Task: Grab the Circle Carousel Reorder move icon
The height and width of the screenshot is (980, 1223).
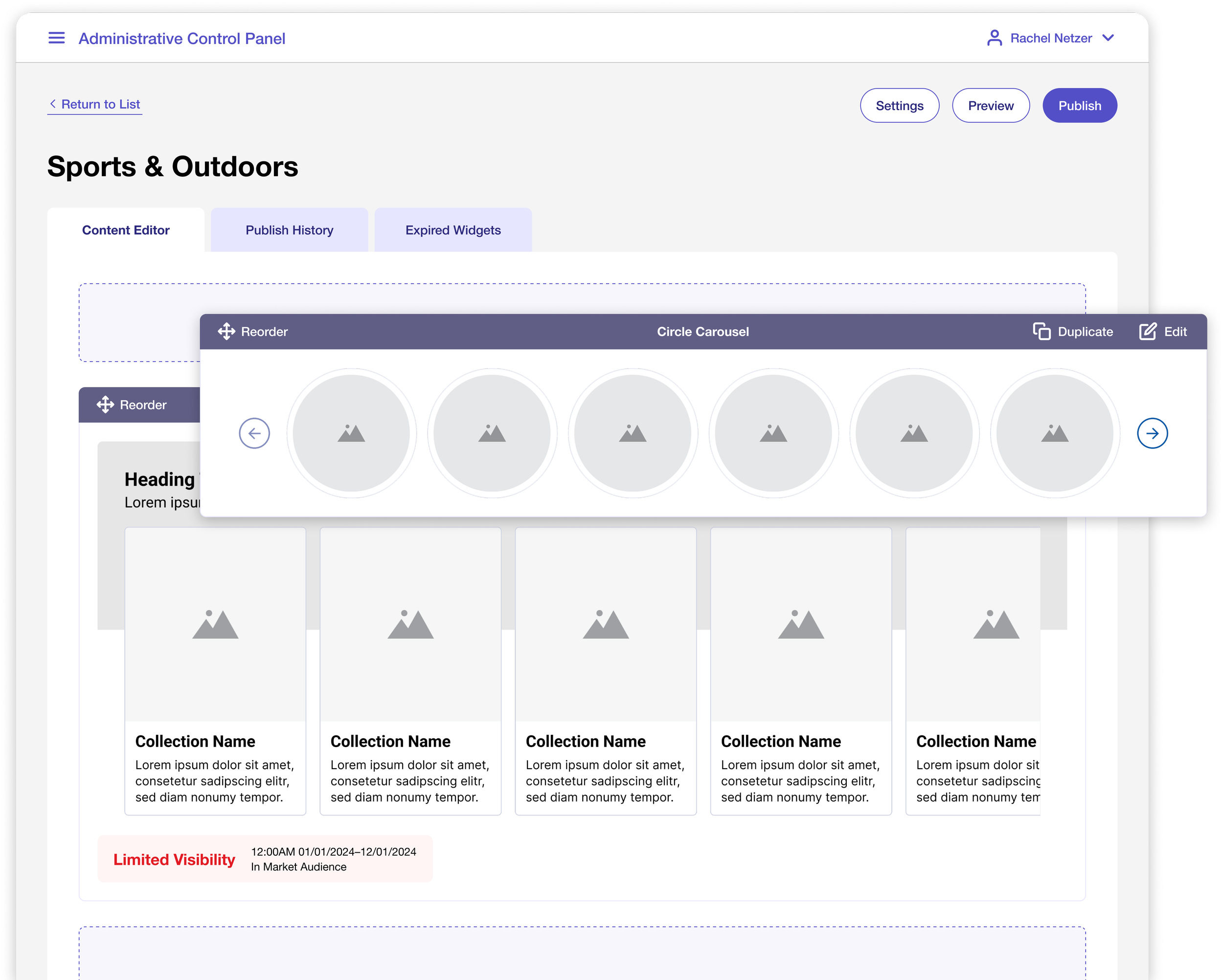Action: tap(226, 331)
